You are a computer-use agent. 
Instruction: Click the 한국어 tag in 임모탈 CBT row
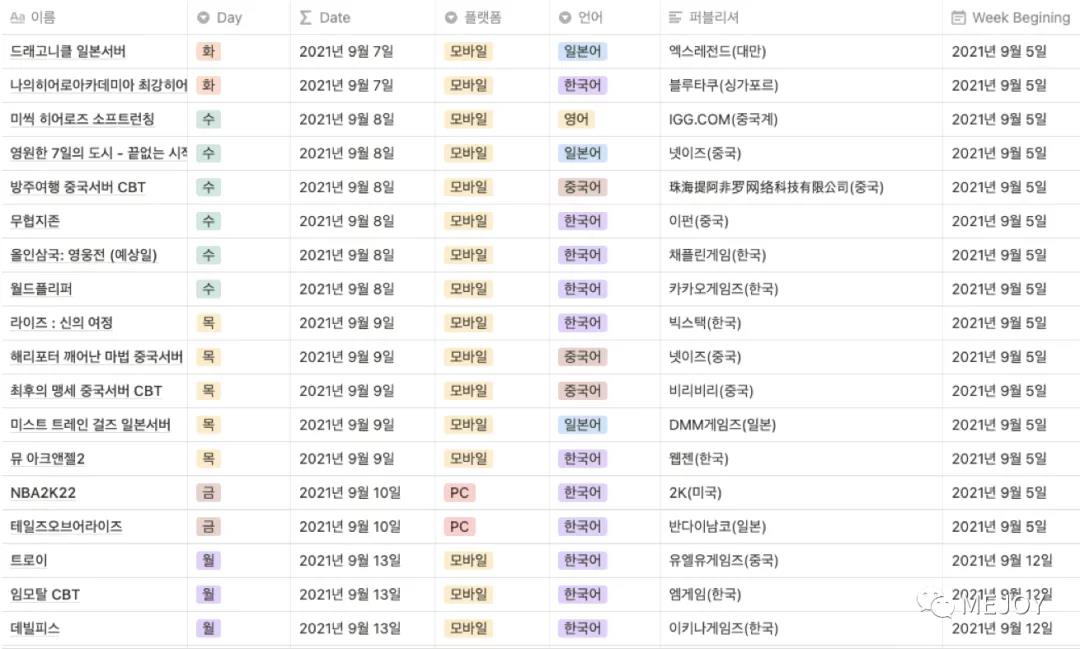[x=582, y=595]
